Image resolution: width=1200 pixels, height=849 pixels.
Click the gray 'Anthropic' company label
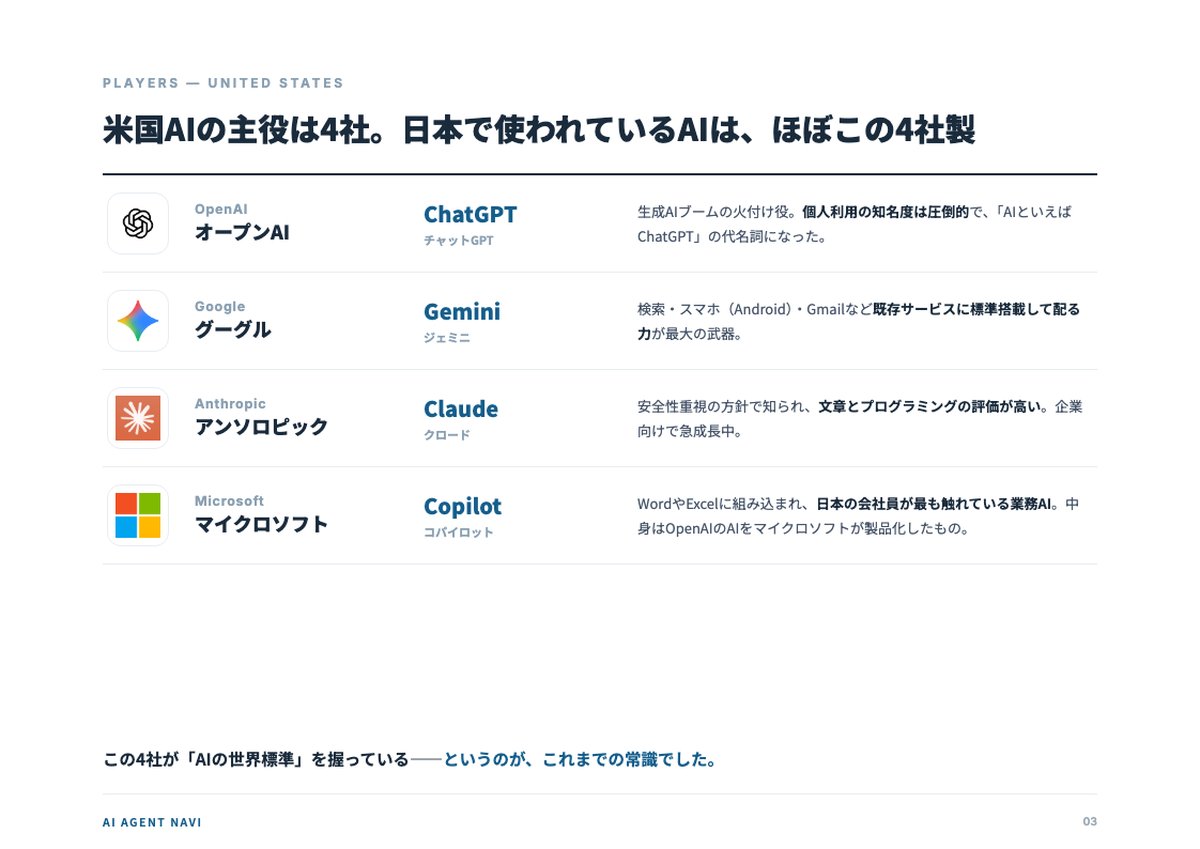tap(230, 404)
